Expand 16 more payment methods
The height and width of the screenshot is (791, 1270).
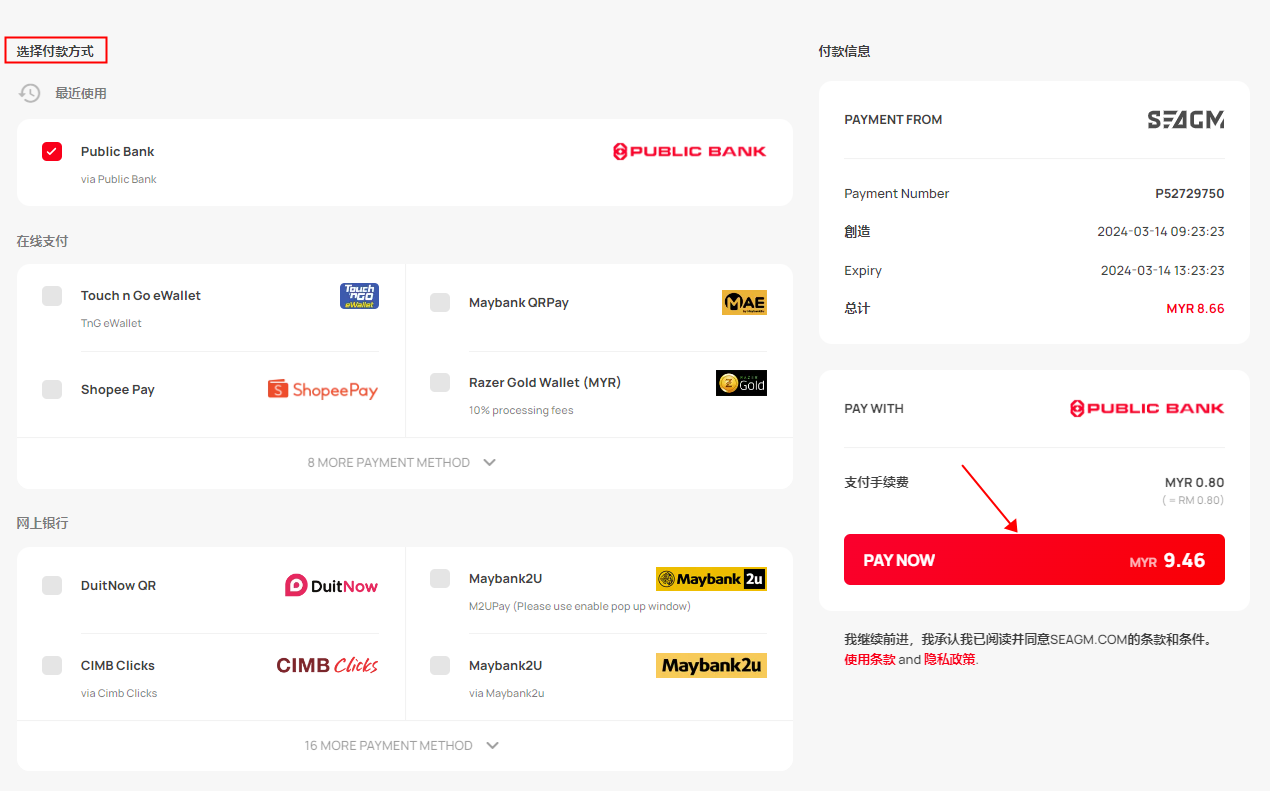(x=403, y=745)
